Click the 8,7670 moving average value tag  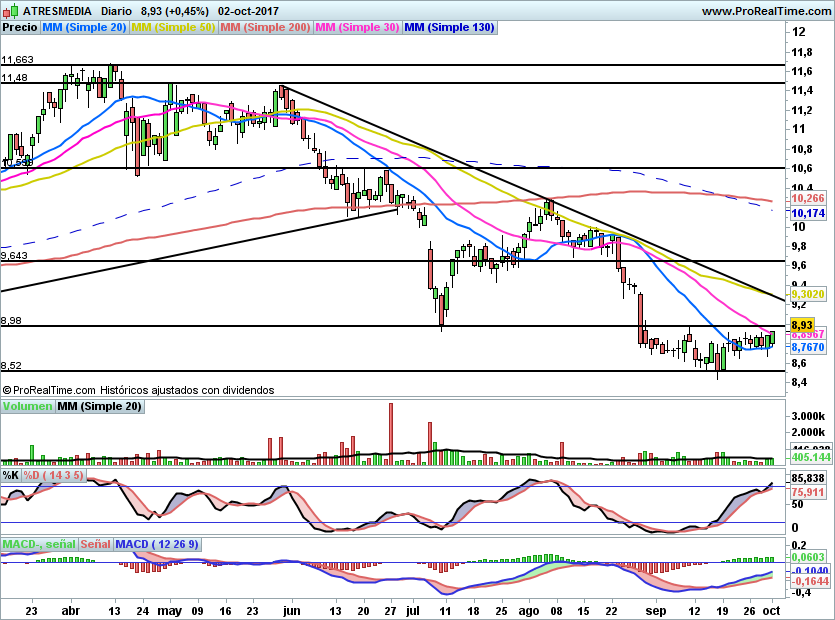click(808, 347)
